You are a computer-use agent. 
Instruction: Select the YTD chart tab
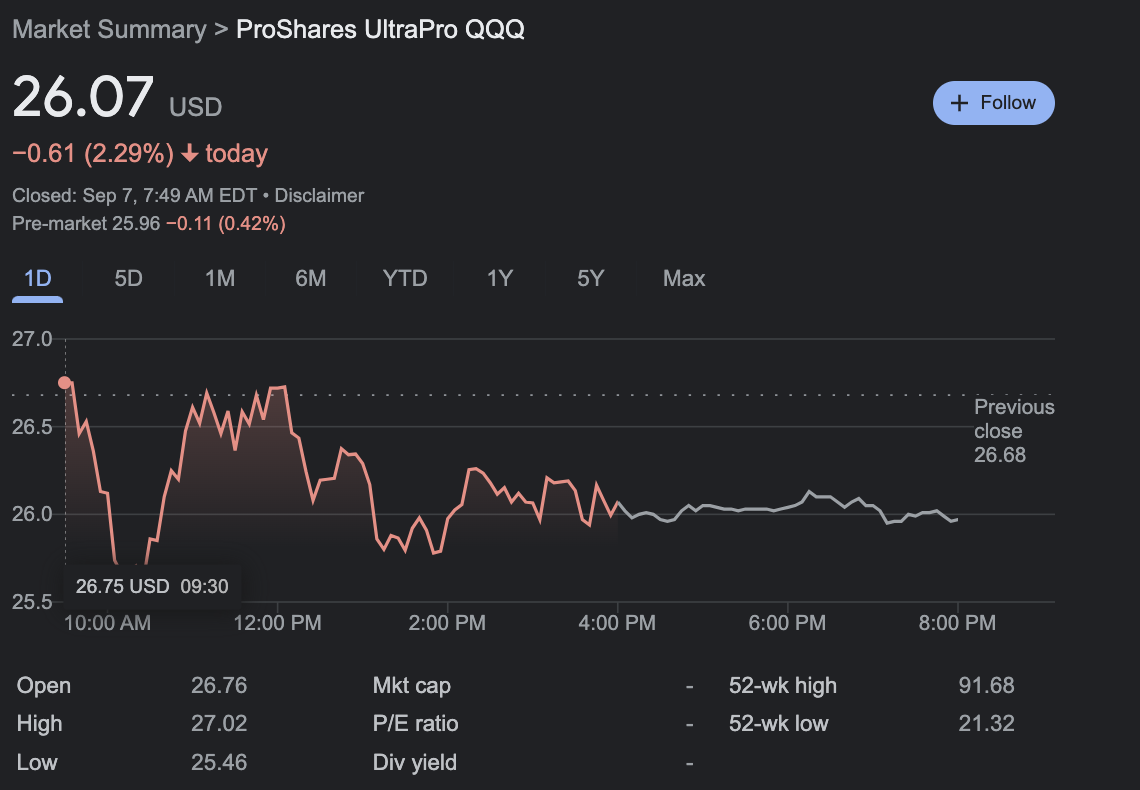(405, 278)
